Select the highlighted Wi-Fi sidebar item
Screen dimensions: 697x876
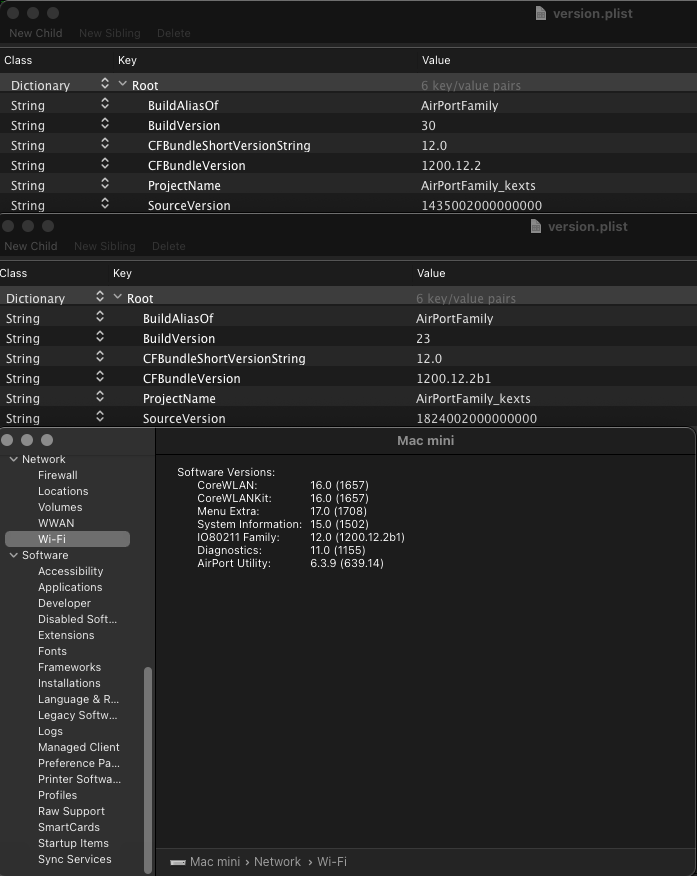pyautogui.click(x=68, y=539)
